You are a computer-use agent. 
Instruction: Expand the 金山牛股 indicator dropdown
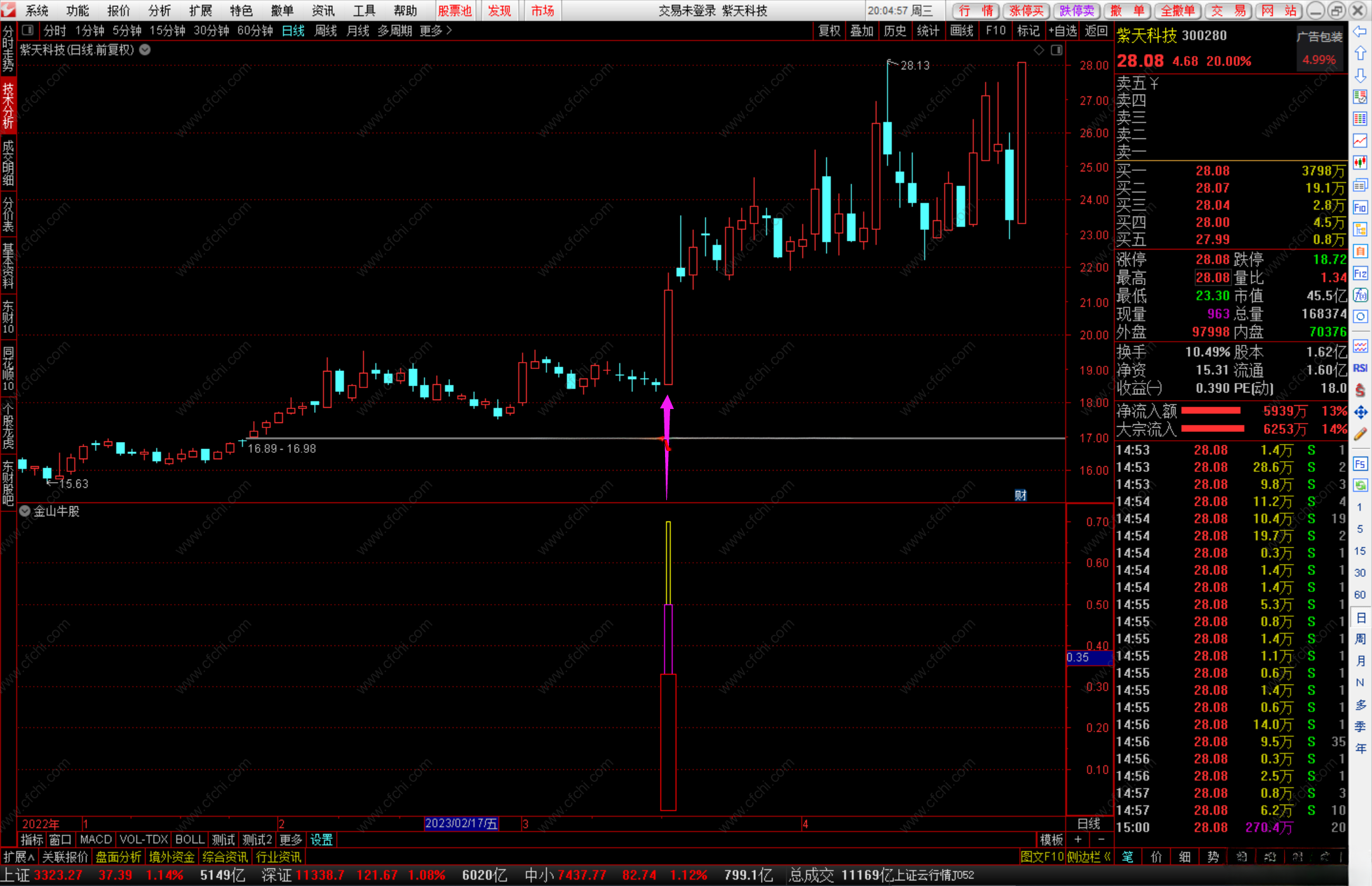(x=25, y=511)
